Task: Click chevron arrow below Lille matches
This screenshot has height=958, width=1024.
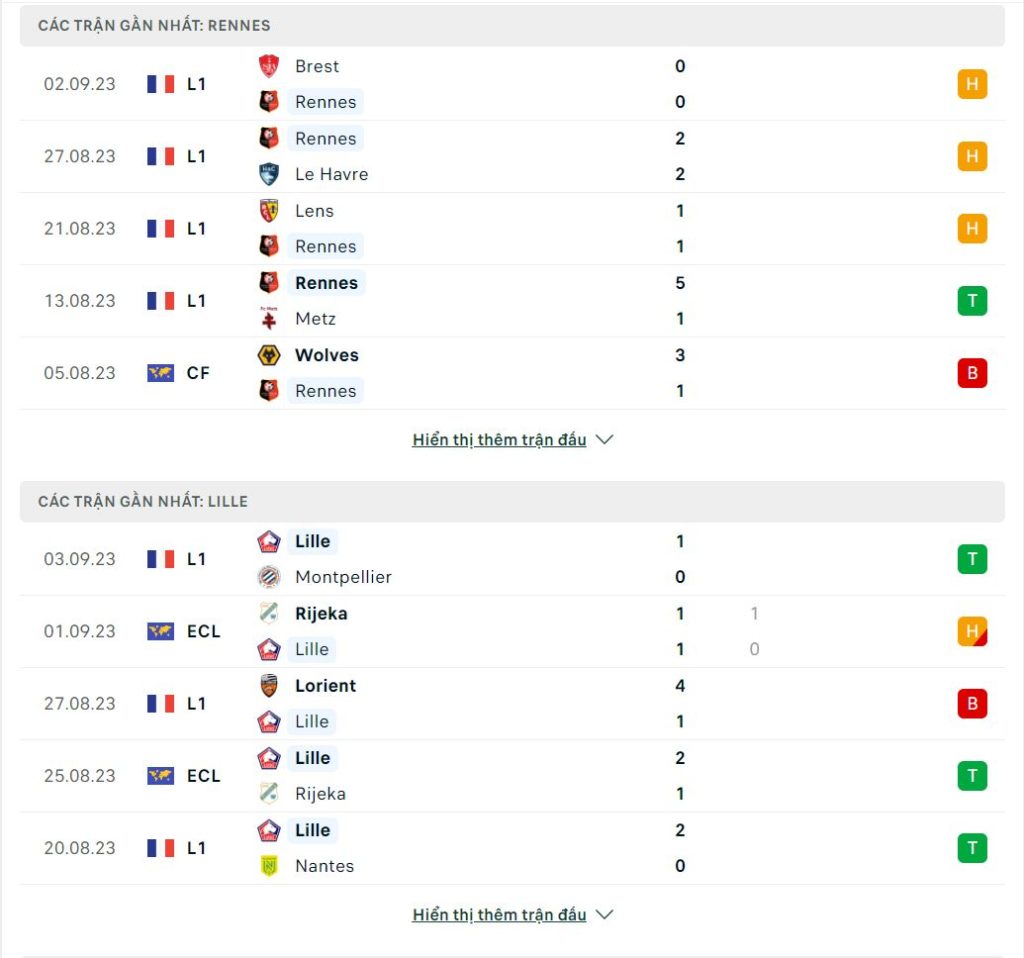Action: point(604,914)
